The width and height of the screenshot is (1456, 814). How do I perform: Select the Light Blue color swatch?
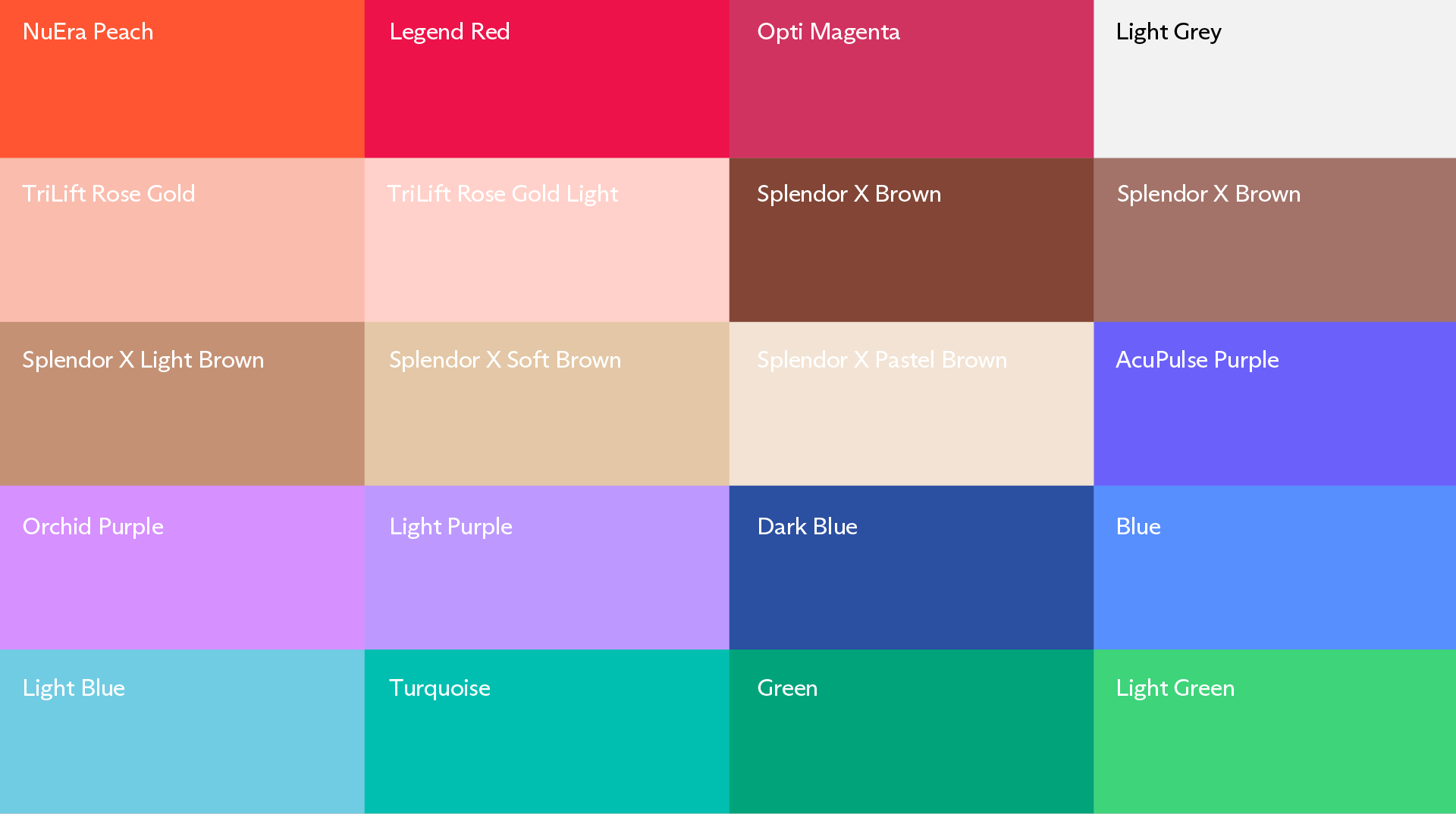click(x=182, y=731)
